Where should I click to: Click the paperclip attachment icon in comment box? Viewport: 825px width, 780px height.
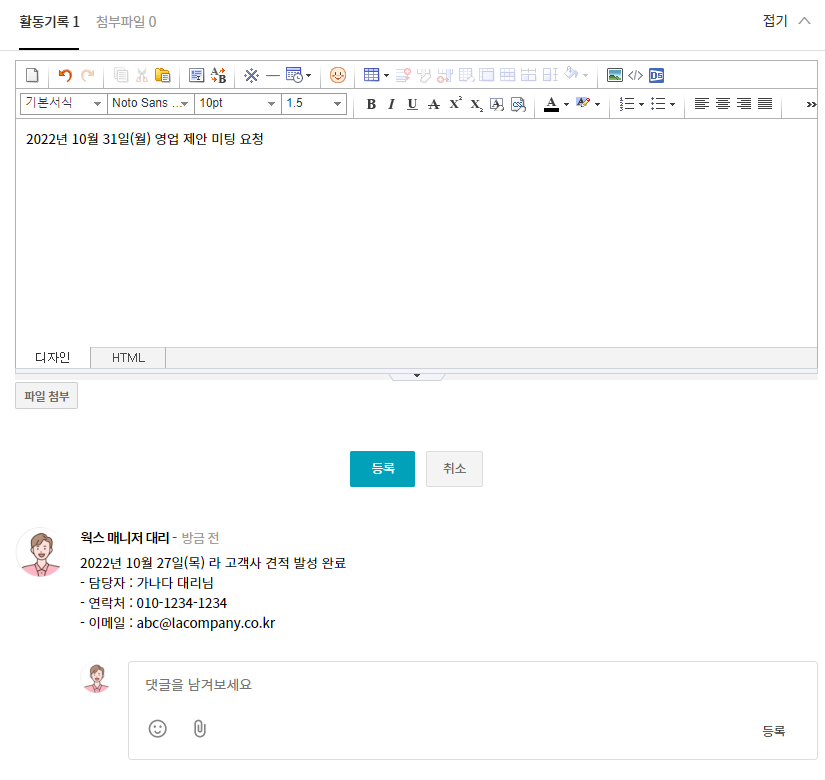(x=199, y=729)
